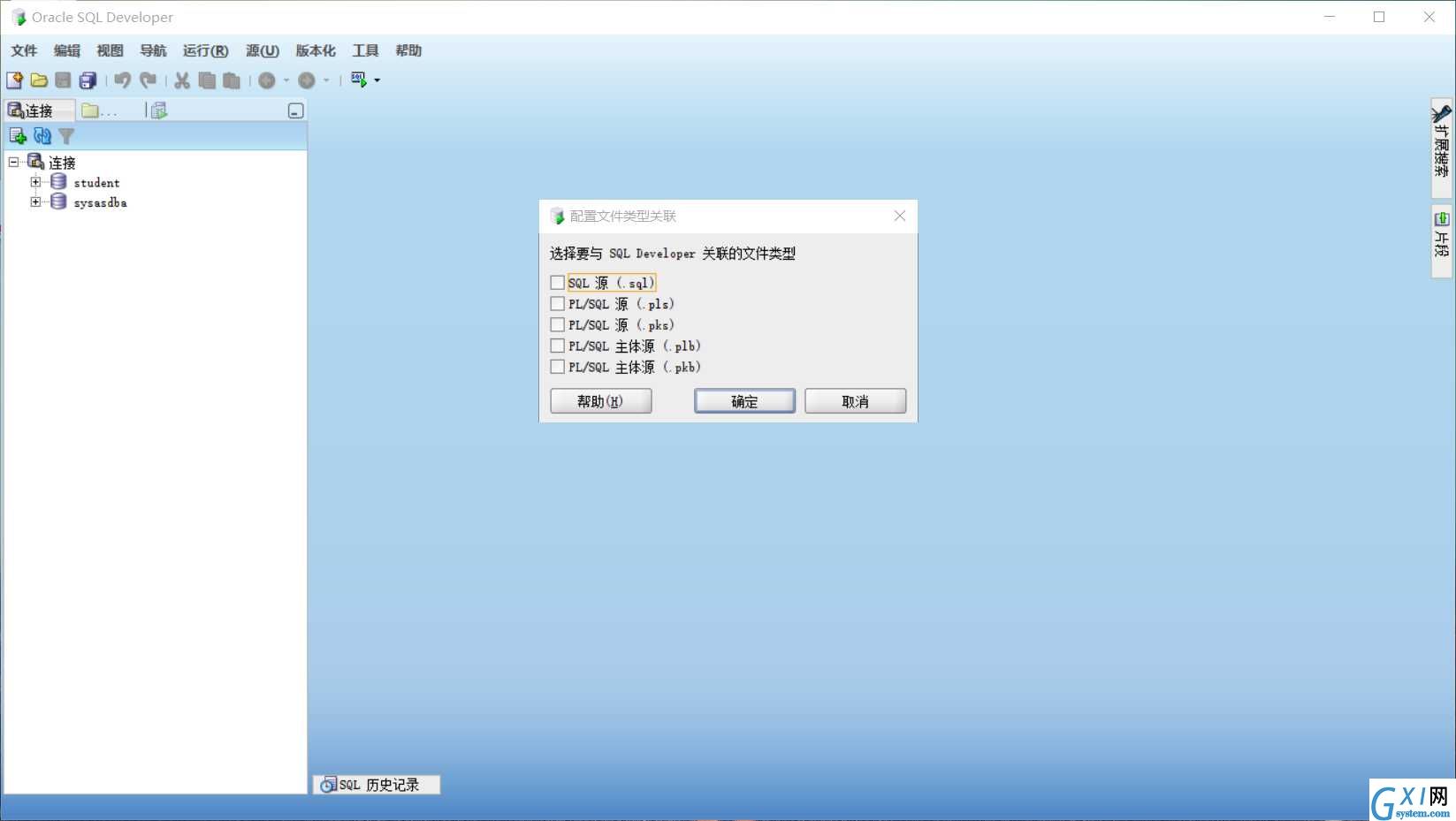Open the Forward button history dropdown arrow

click(x=326, y=80)
